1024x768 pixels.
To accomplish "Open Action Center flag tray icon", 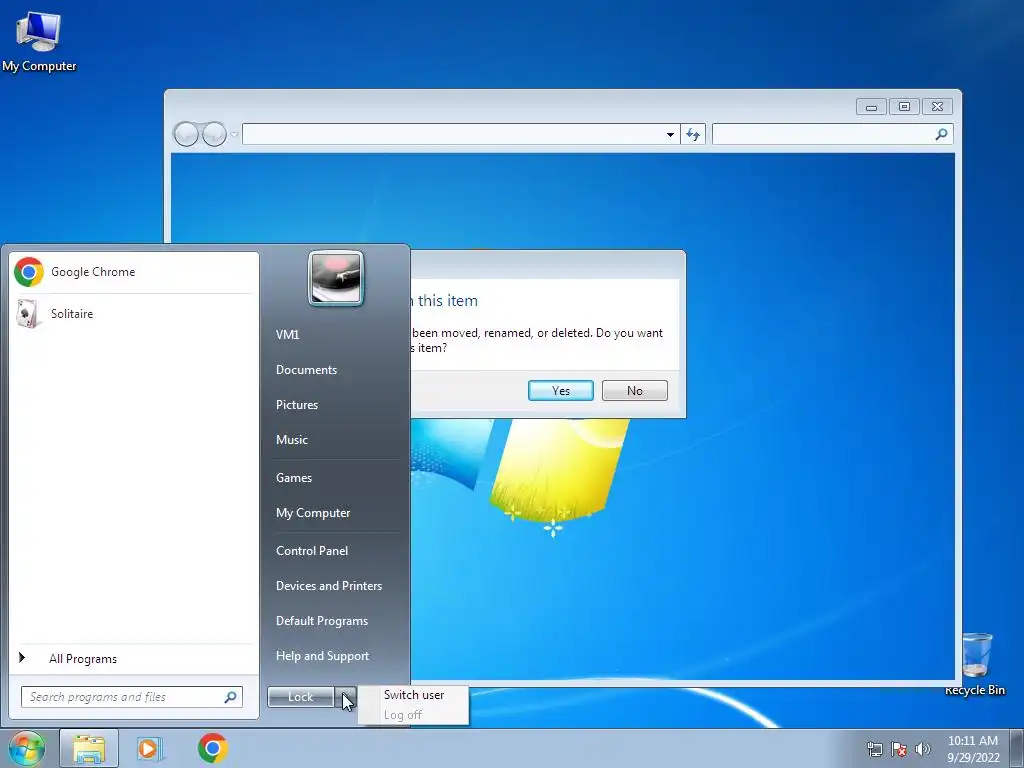I will (x=899, y=749).
